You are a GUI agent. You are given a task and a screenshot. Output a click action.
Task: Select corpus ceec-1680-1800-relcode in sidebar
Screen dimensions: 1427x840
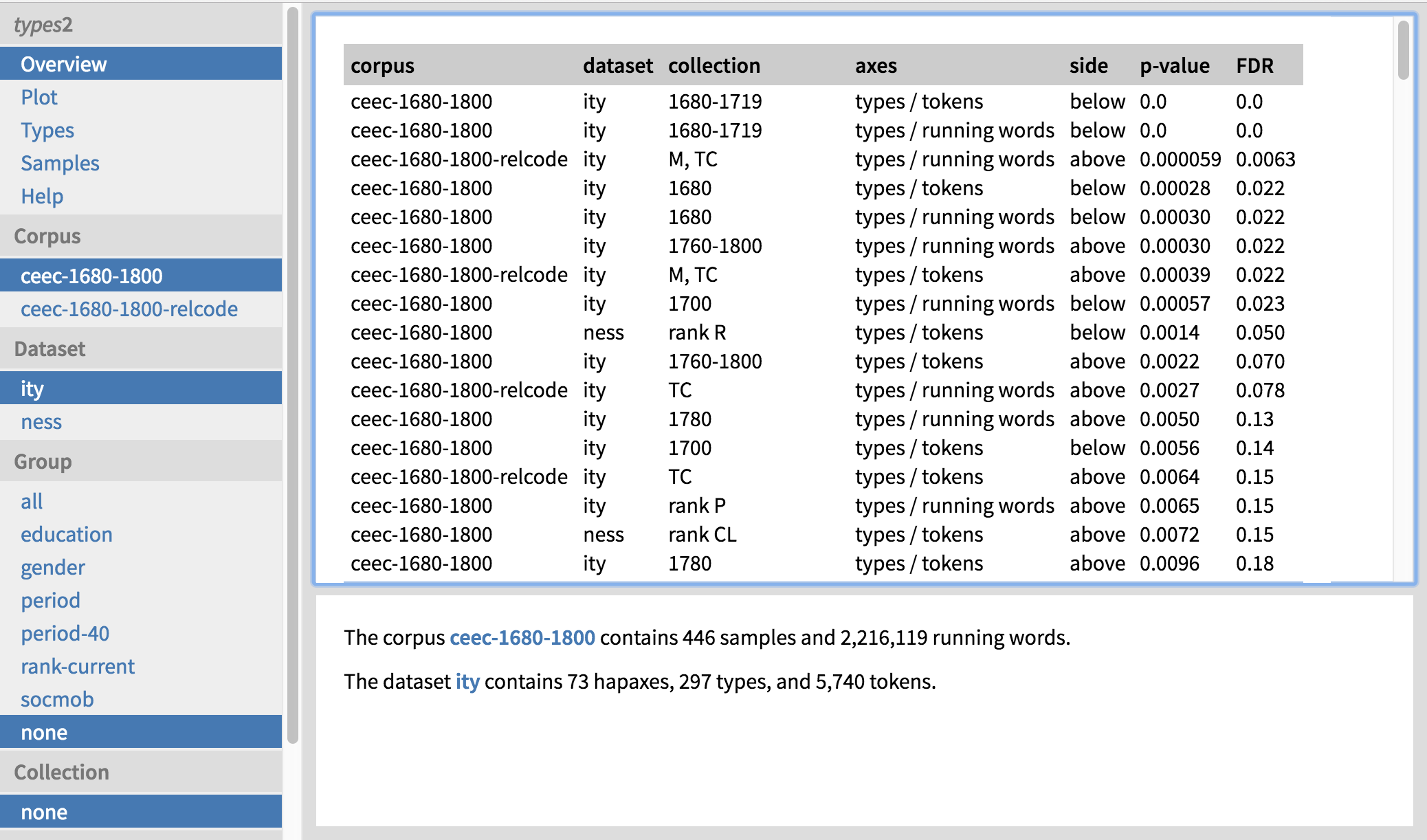[141, 309]
